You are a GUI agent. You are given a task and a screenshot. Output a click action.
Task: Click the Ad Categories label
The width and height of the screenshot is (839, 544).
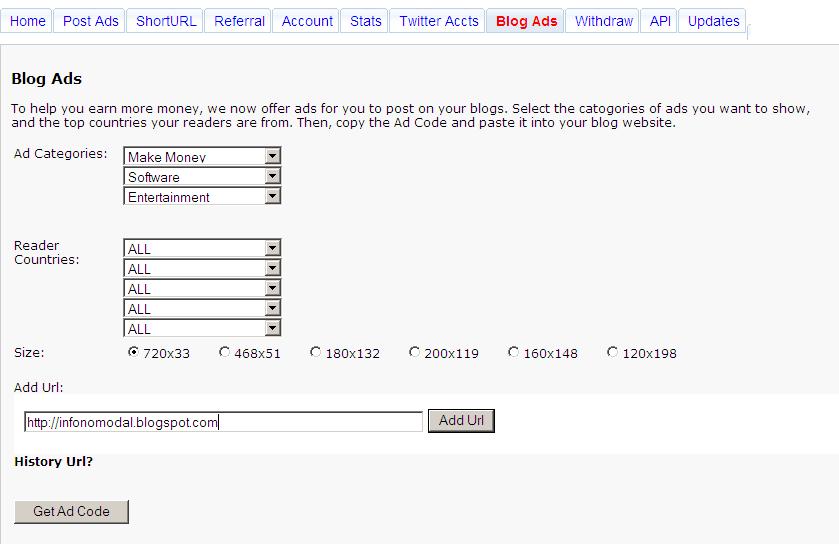pos(60,154)
